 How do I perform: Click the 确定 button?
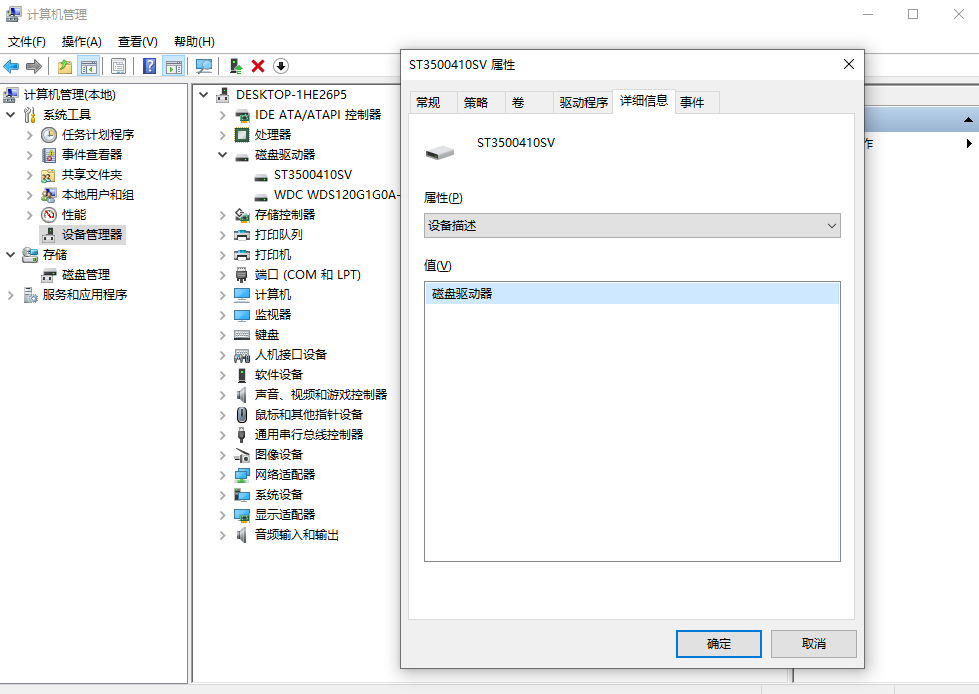718,643
